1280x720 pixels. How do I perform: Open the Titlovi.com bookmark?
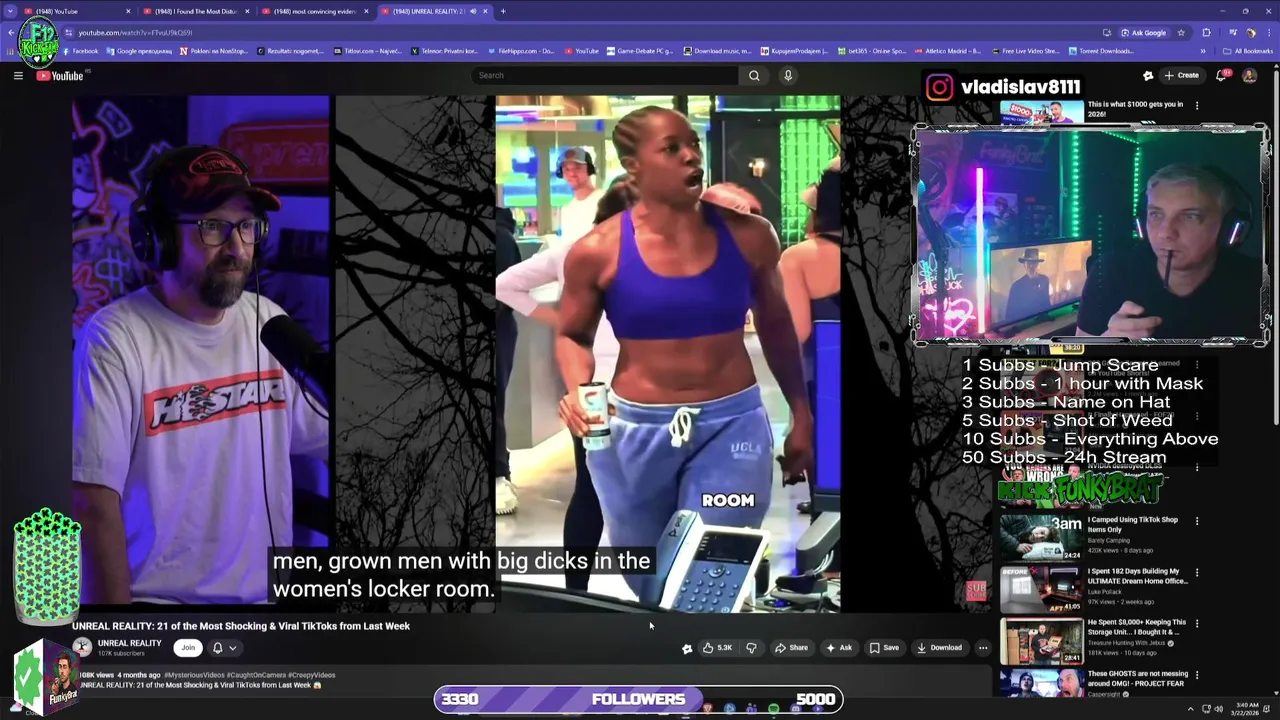click(x=367, y=51)
